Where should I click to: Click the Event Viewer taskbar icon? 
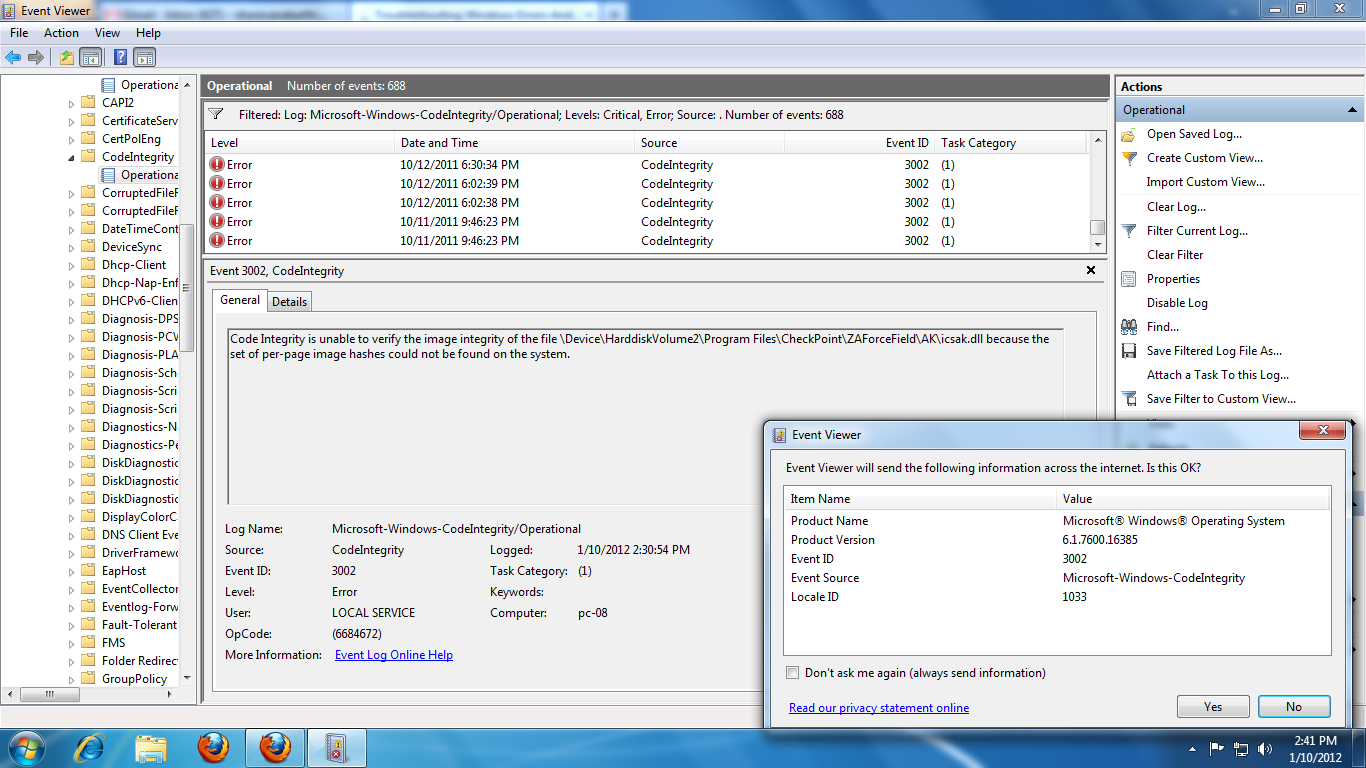click(x=336, y=747)
